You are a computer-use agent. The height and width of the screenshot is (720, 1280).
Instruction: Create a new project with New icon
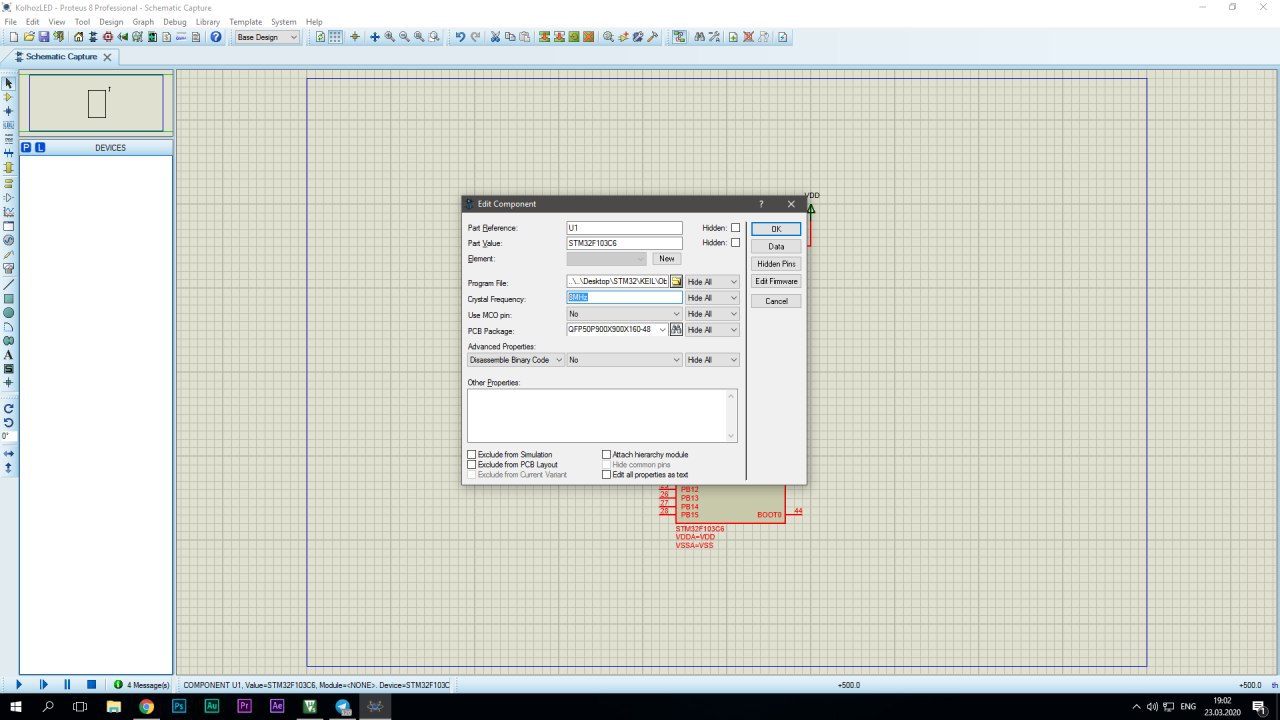(14, 37)
